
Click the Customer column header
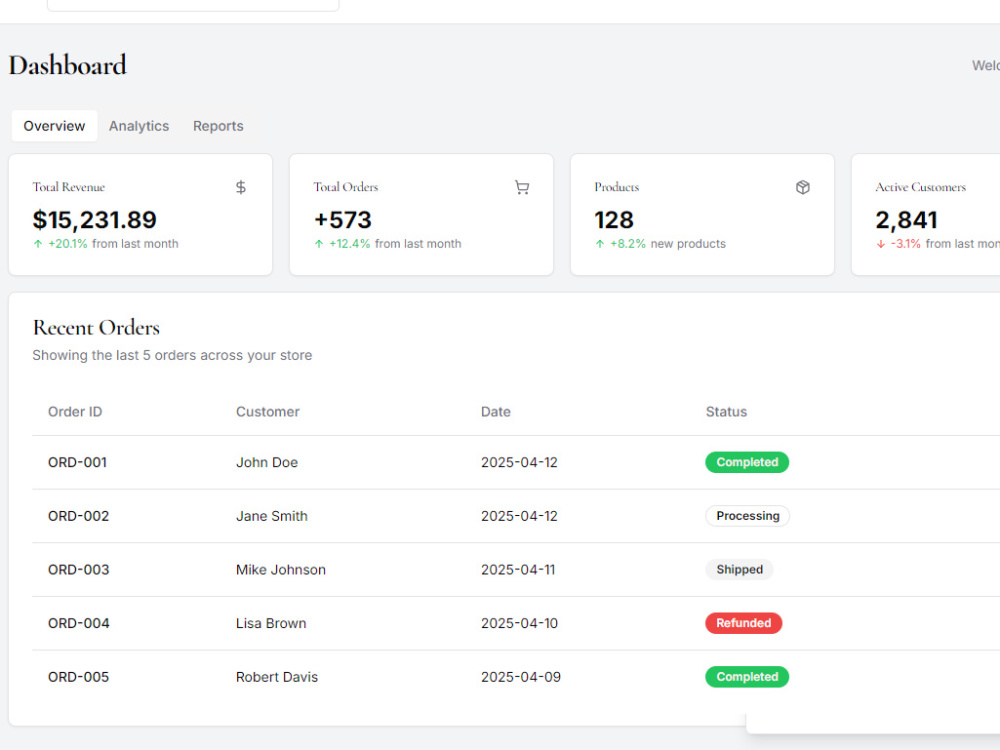[x=268, y=411]
